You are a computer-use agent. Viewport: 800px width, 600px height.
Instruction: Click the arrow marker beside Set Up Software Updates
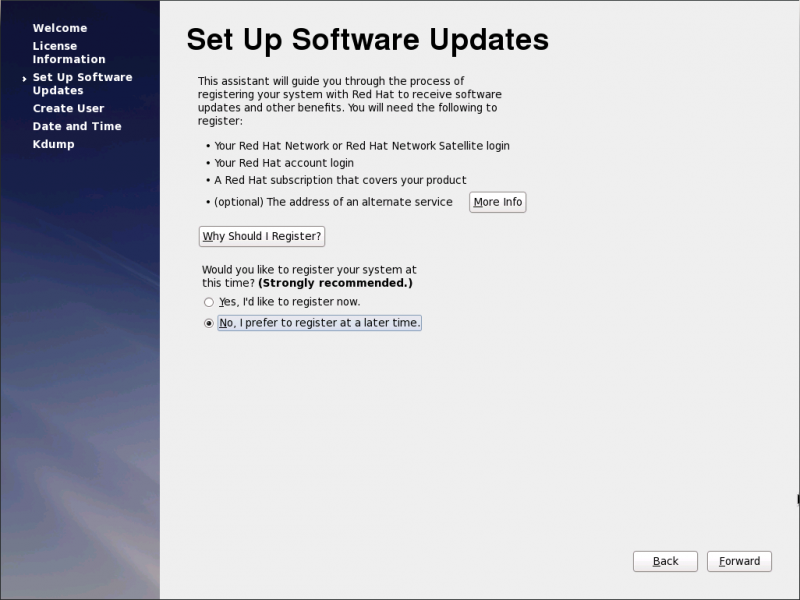(x=24, y=78)
